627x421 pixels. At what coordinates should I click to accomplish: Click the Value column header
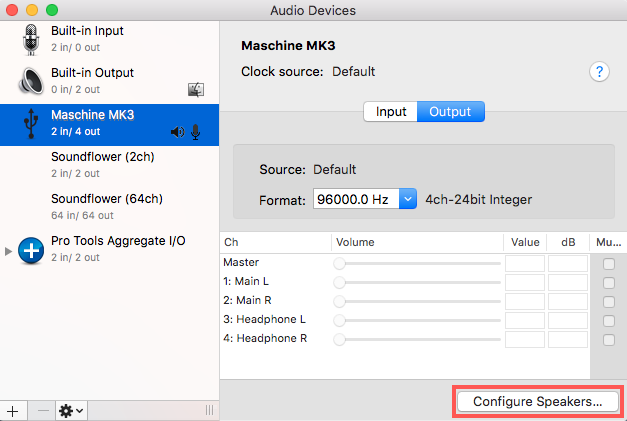525,242
